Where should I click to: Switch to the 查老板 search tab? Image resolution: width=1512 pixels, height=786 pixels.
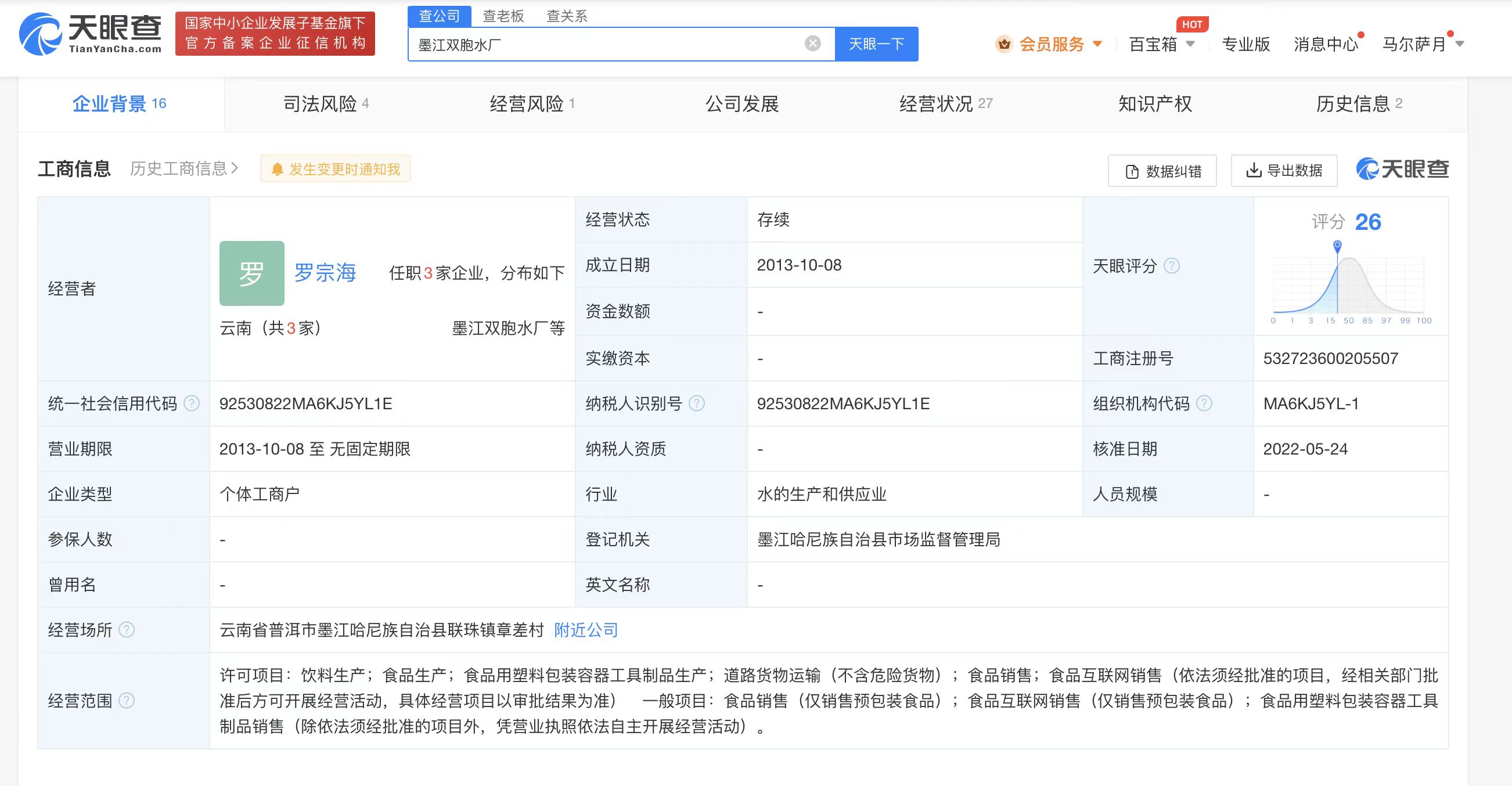tap(503, 16)
